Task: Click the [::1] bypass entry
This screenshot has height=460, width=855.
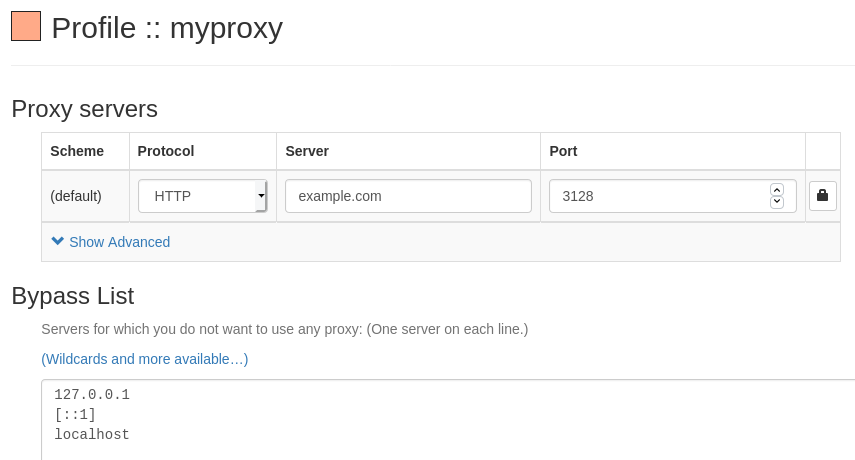Action: (75, 415)
